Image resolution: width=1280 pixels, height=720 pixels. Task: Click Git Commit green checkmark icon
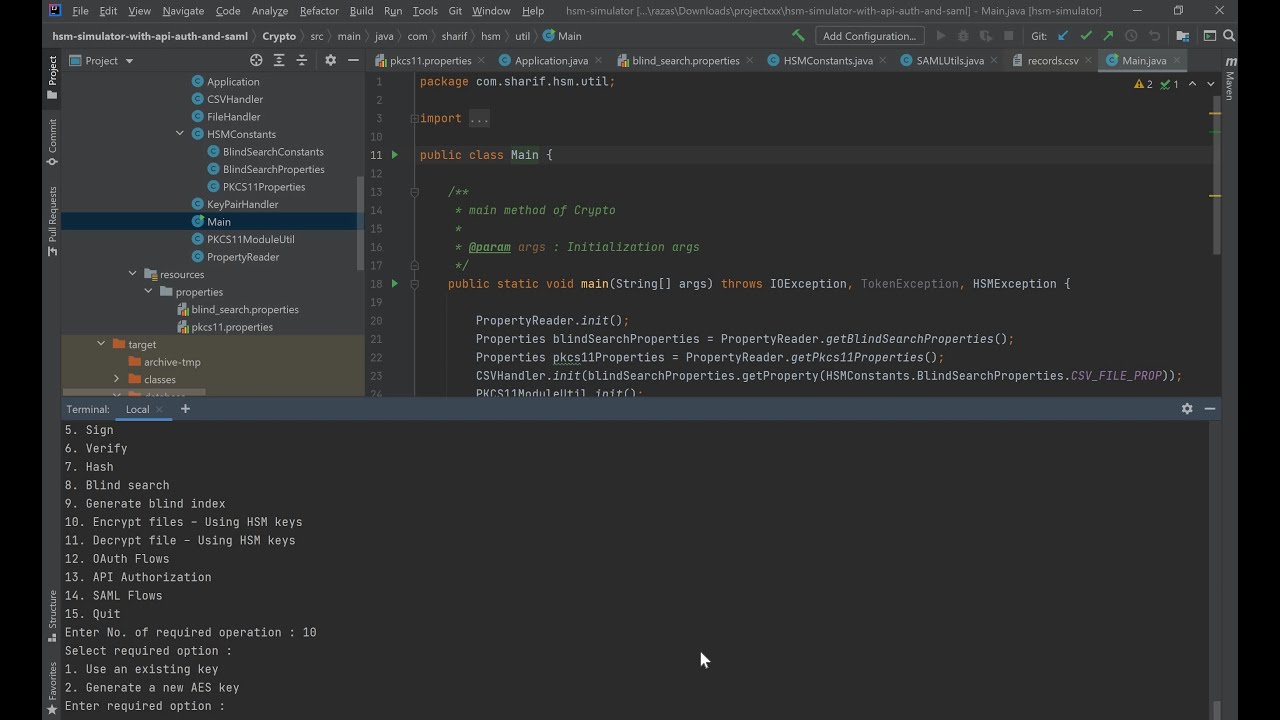point(1086,36)
